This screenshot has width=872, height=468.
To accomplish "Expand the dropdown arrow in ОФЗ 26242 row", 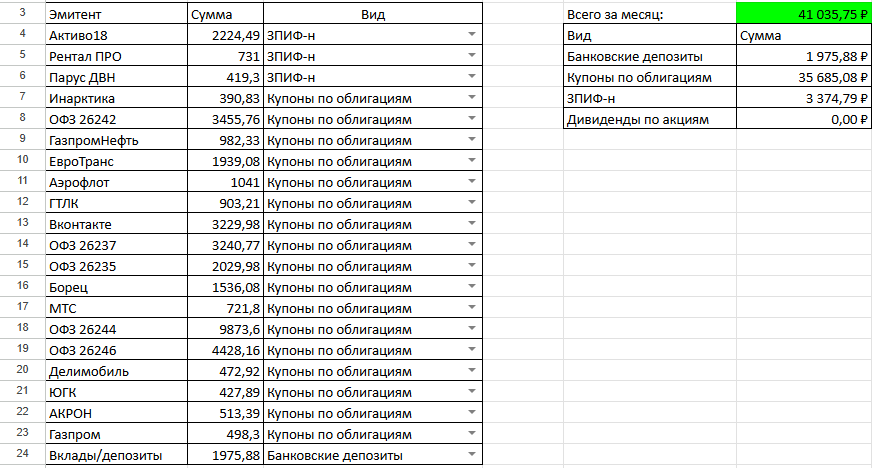I will (472, 118).
